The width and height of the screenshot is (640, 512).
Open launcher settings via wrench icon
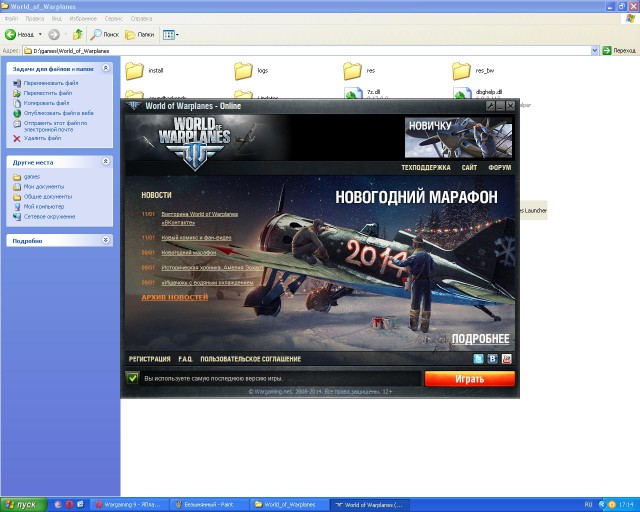coord(490,106)
